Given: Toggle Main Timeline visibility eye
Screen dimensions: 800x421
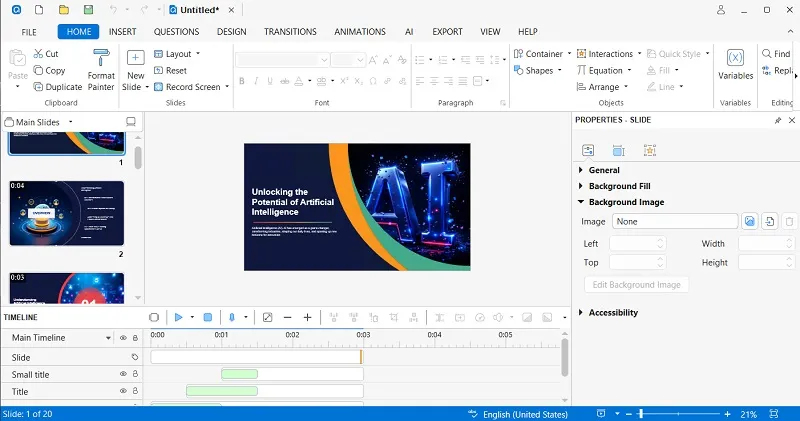Looking at the screenshot, I should [123, 338].
